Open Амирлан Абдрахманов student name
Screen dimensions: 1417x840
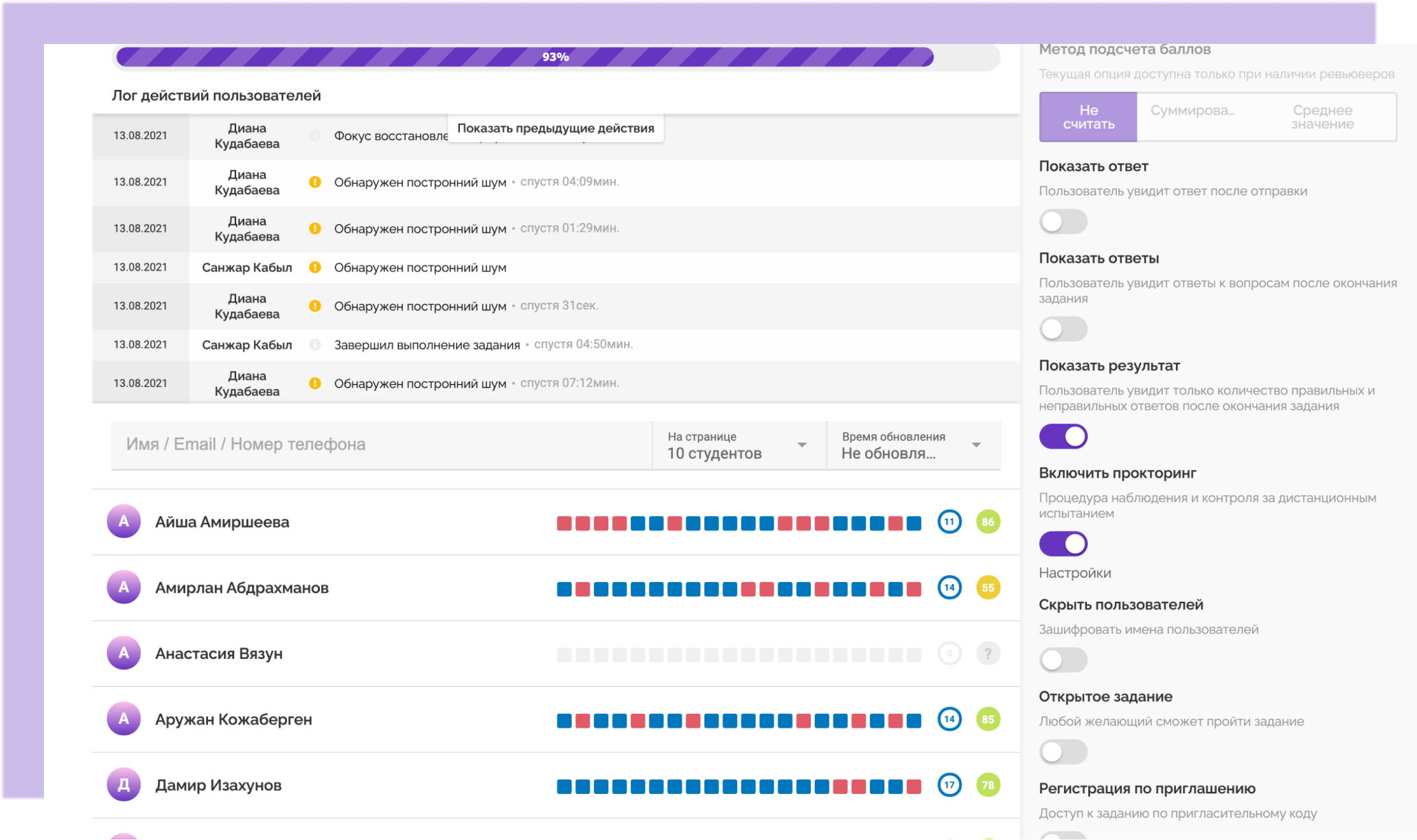coord(242,588)
